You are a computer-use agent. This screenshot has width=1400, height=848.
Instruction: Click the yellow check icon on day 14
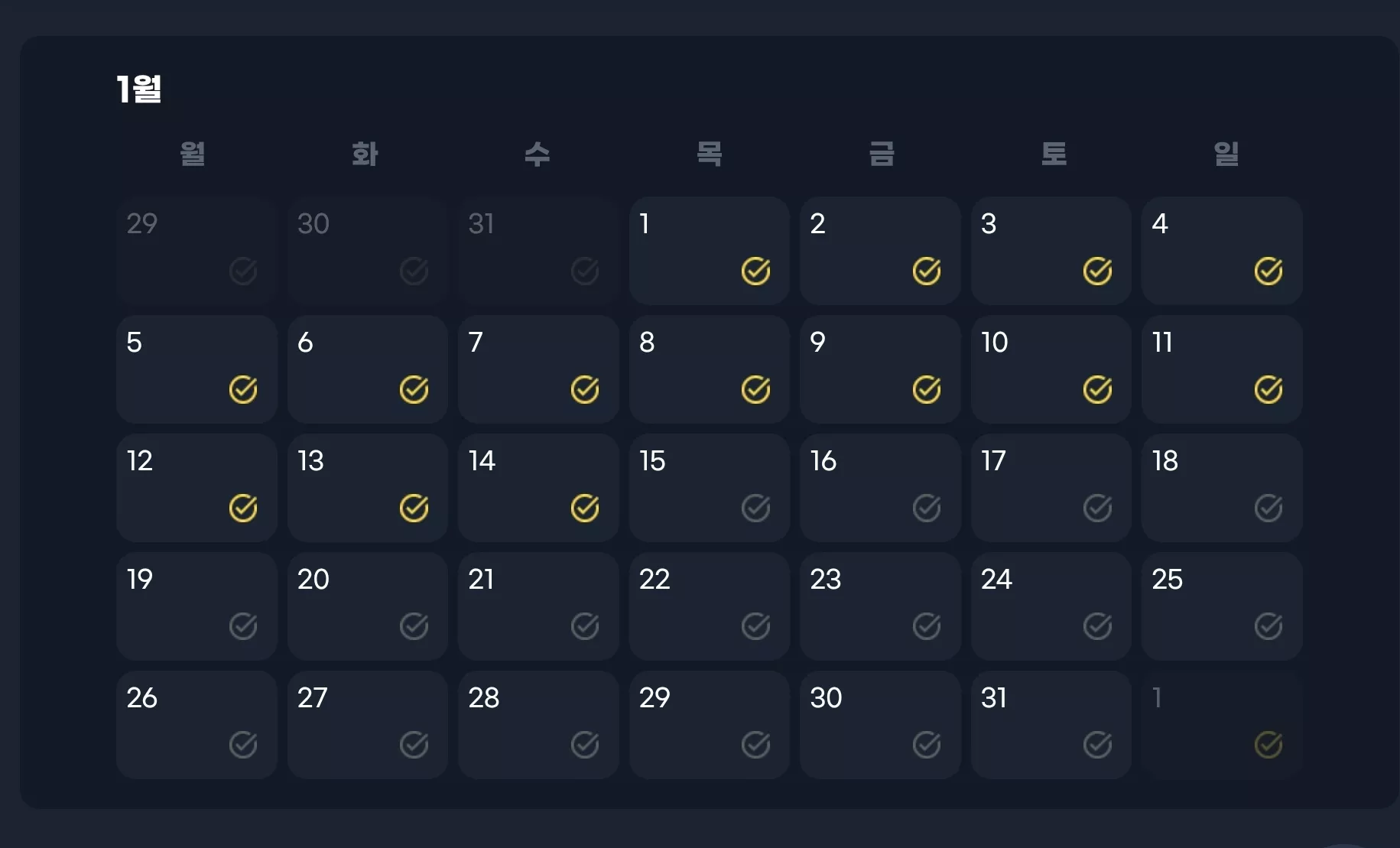(x=585, y=508)
